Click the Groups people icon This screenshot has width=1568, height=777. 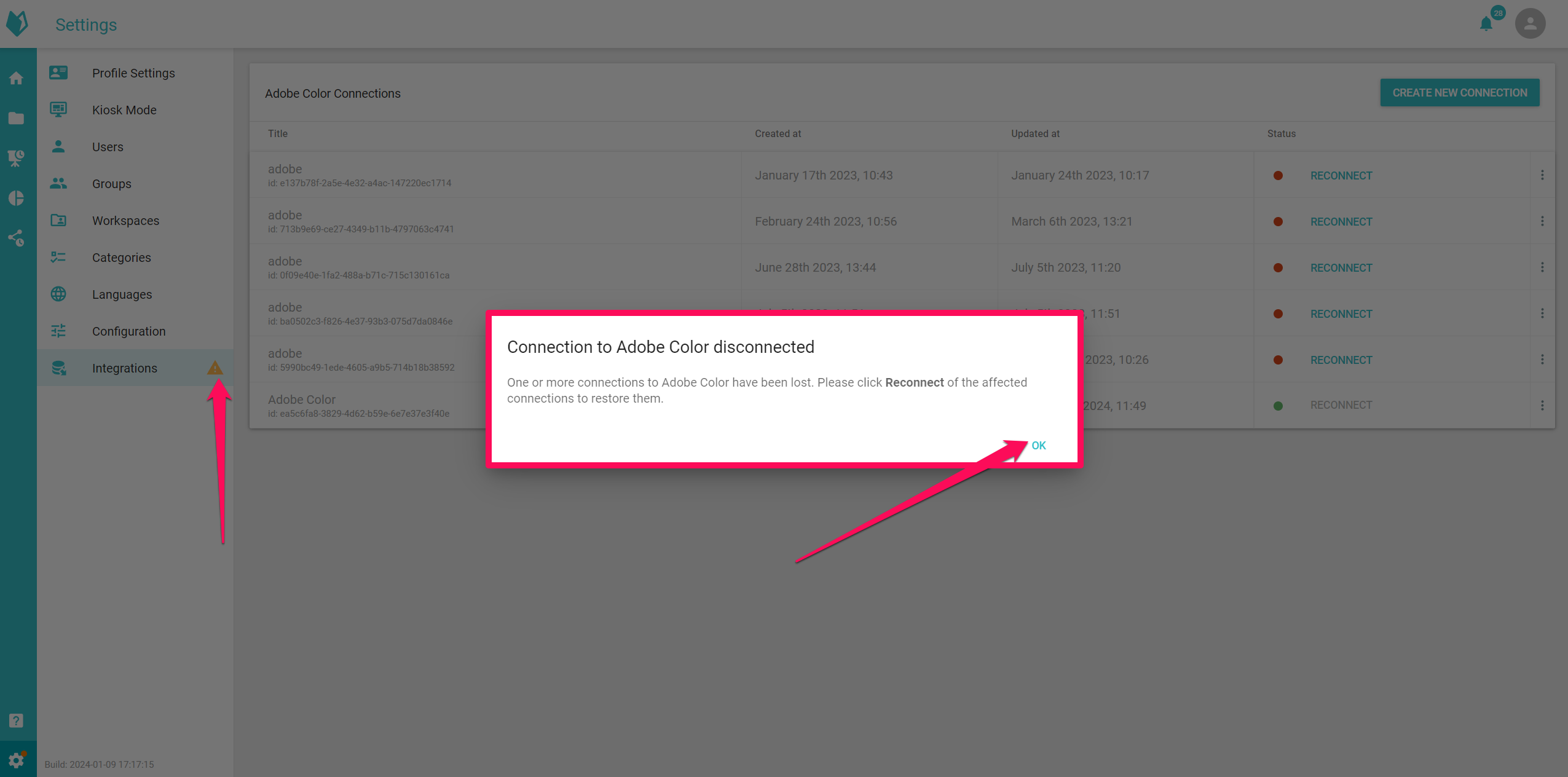pos(58,183)
